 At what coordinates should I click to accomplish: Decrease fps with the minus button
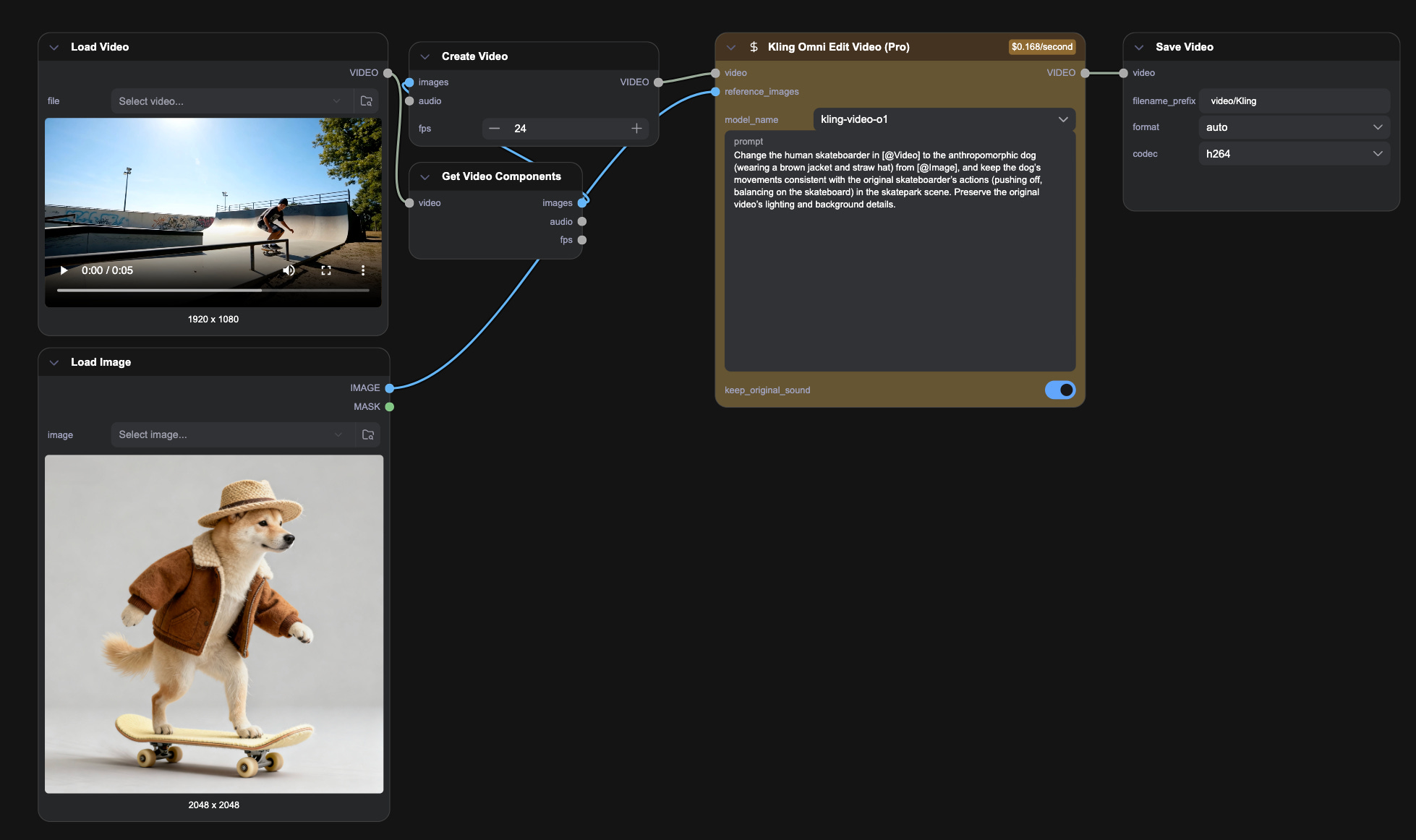[x=495, y=129]
